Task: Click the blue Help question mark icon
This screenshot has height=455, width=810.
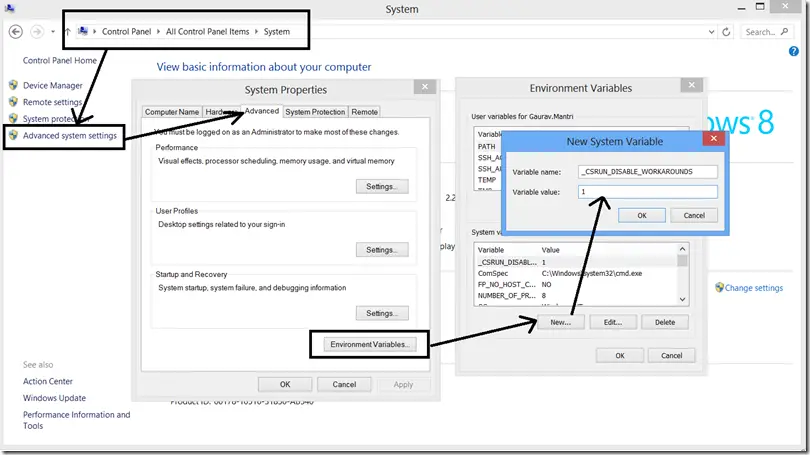Action: tap(793, 51)
